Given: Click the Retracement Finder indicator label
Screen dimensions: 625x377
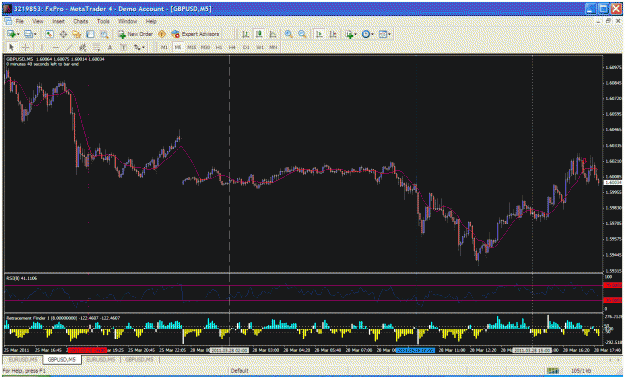Looking at the screenshot, I should point(63,318).
